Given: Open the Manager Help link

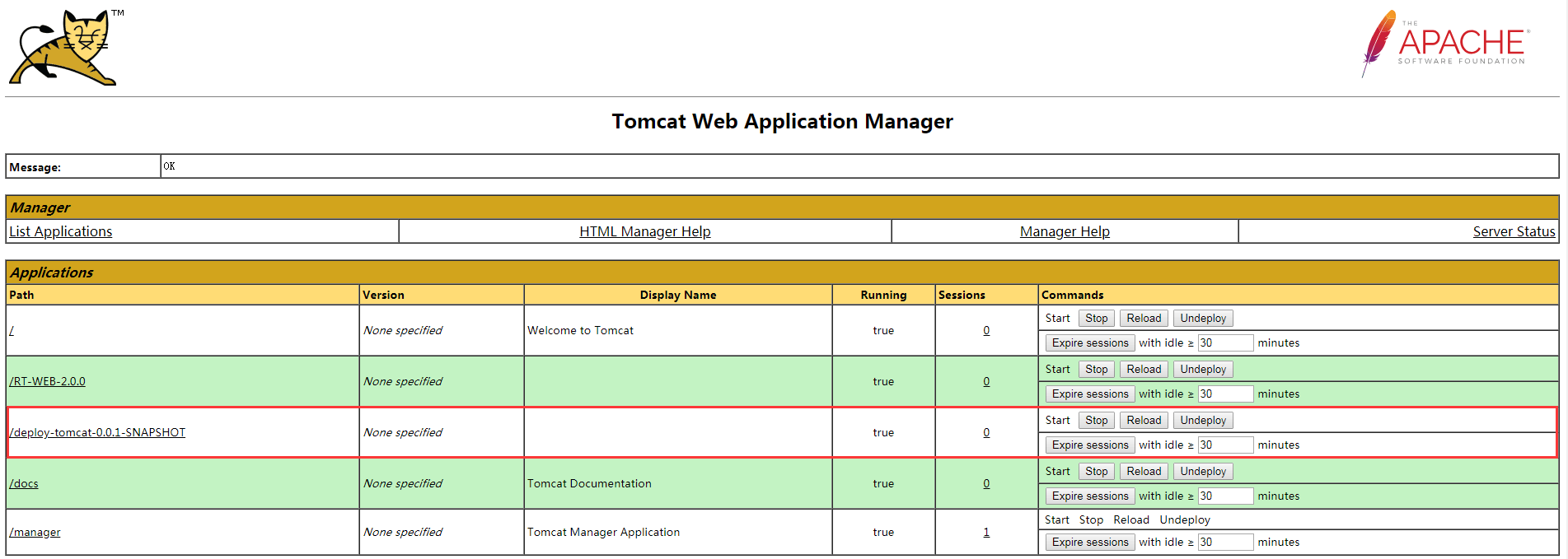Looking at the screenshot, I should 1064,231.
